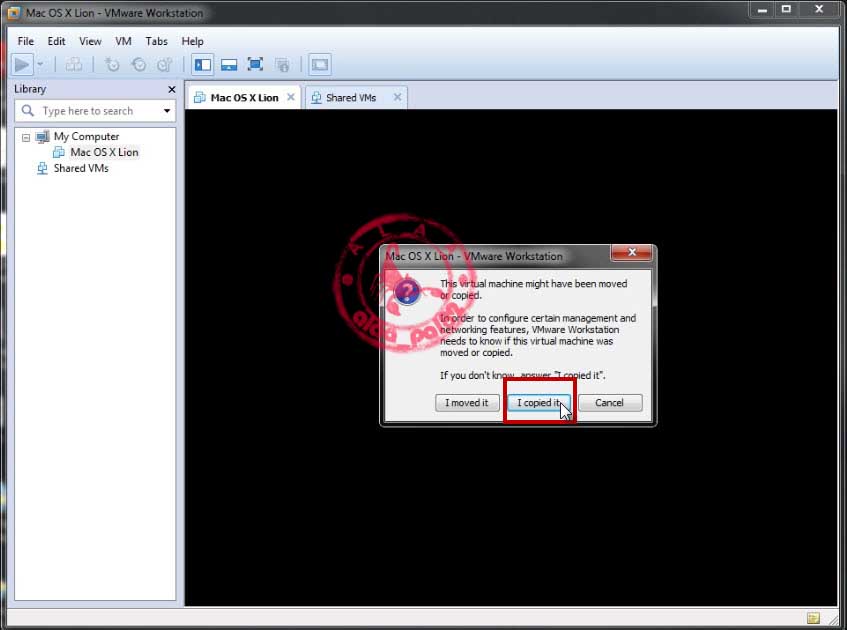Image resolution: width=847 pixels, height=630 pixels.
Task: Click the Shared VMs tree icon
Action: pos(42,169)
